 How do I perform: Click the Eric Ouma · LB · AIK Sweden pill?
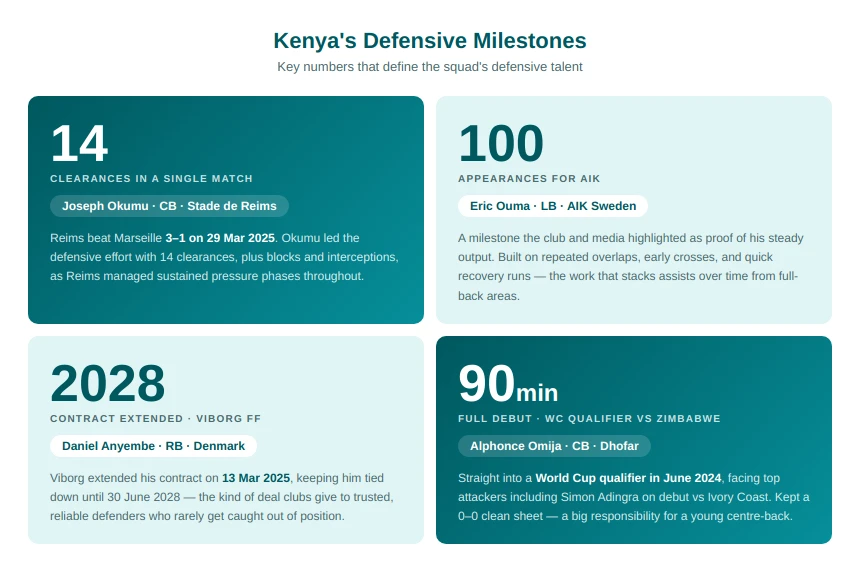coord(553,206)
